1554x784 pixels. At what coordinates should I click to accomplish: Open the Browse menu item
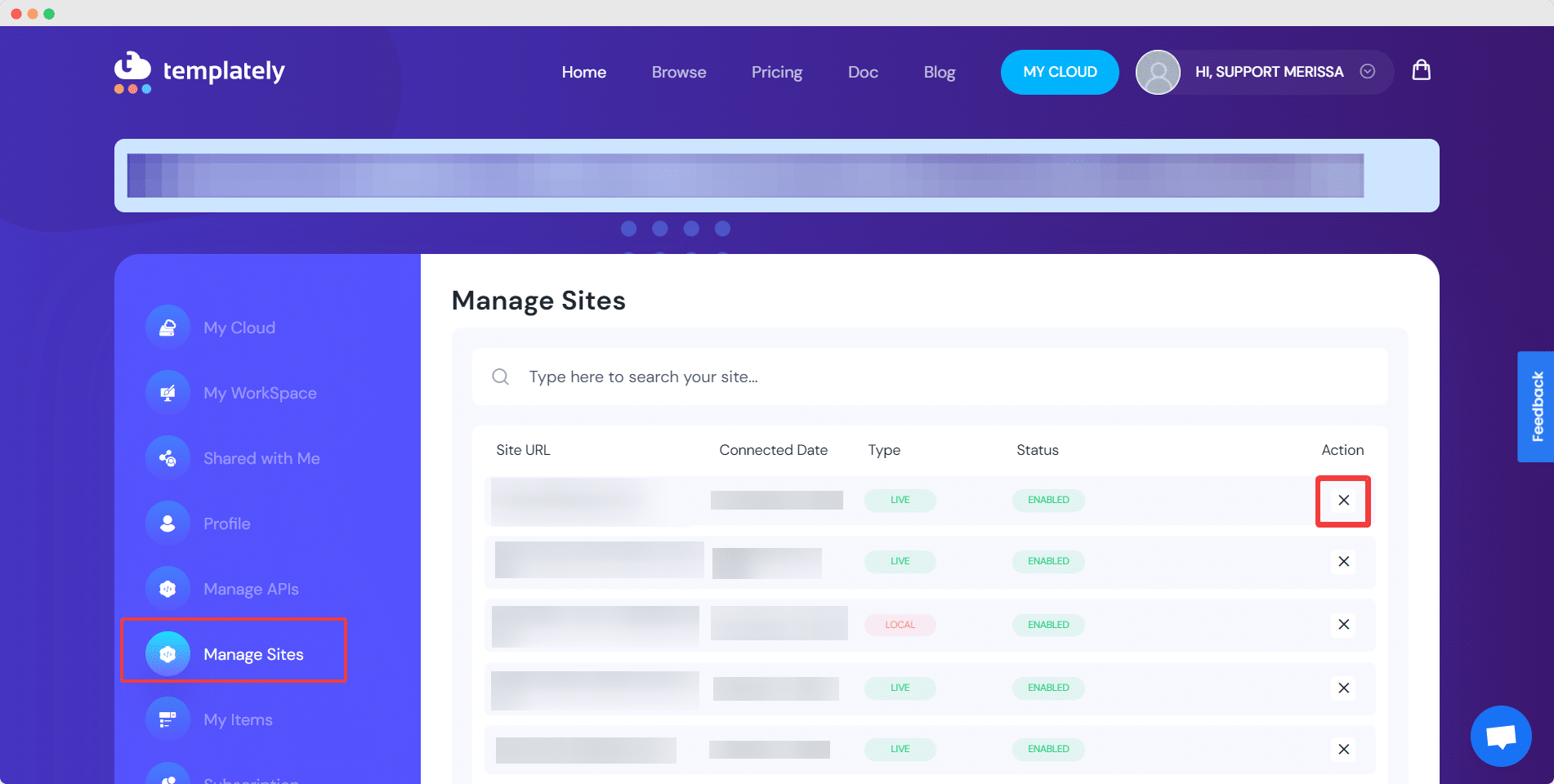pyautogui.click(x=679, y=72)
